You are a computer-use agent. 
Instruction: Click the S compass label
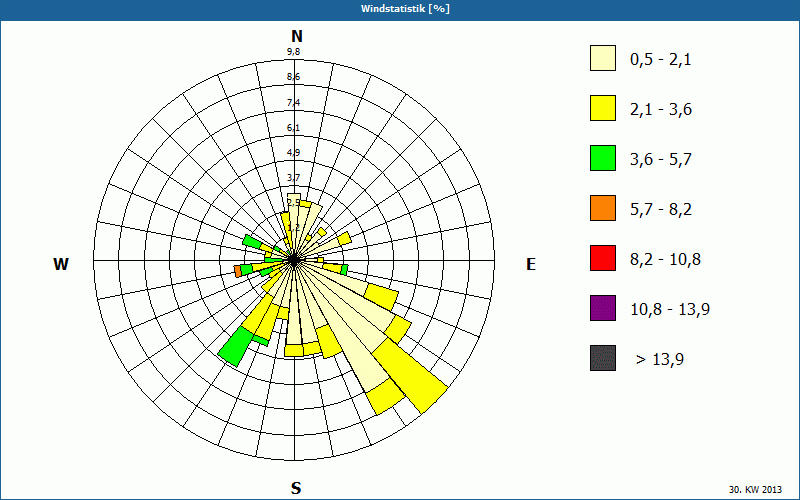296,488
